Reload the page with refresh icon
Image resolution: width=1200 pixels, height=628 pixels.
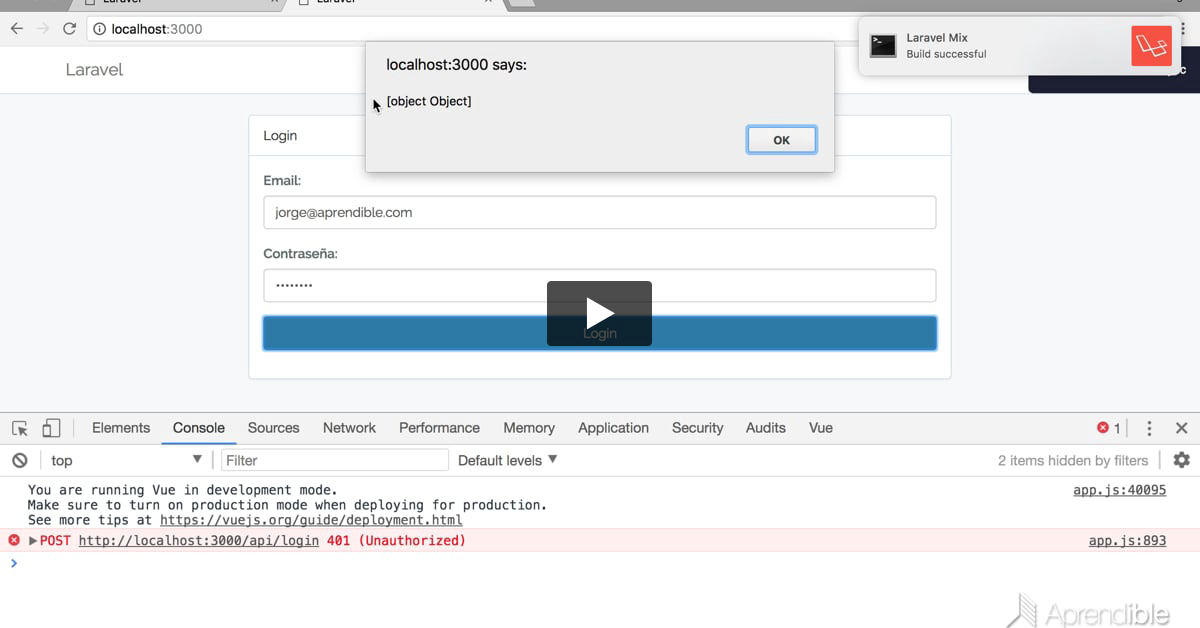70,29
